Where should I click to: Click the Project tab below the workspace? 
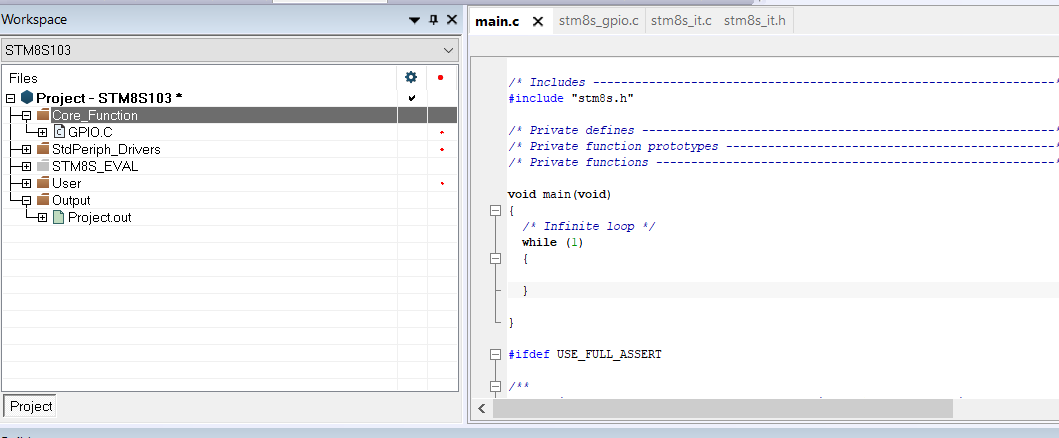31,406
